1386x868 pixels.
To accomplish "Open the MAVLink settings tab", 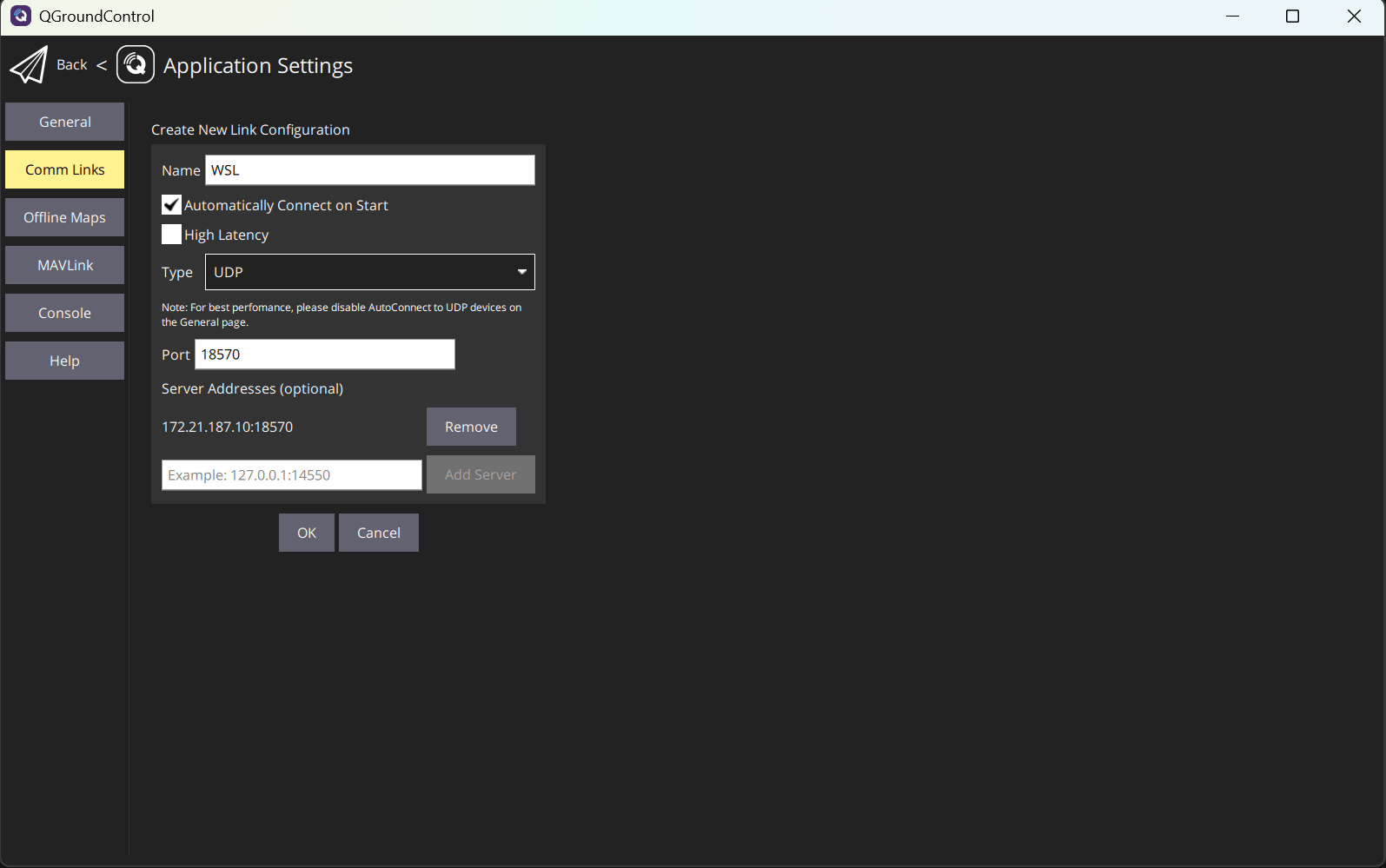I will 65,265.
